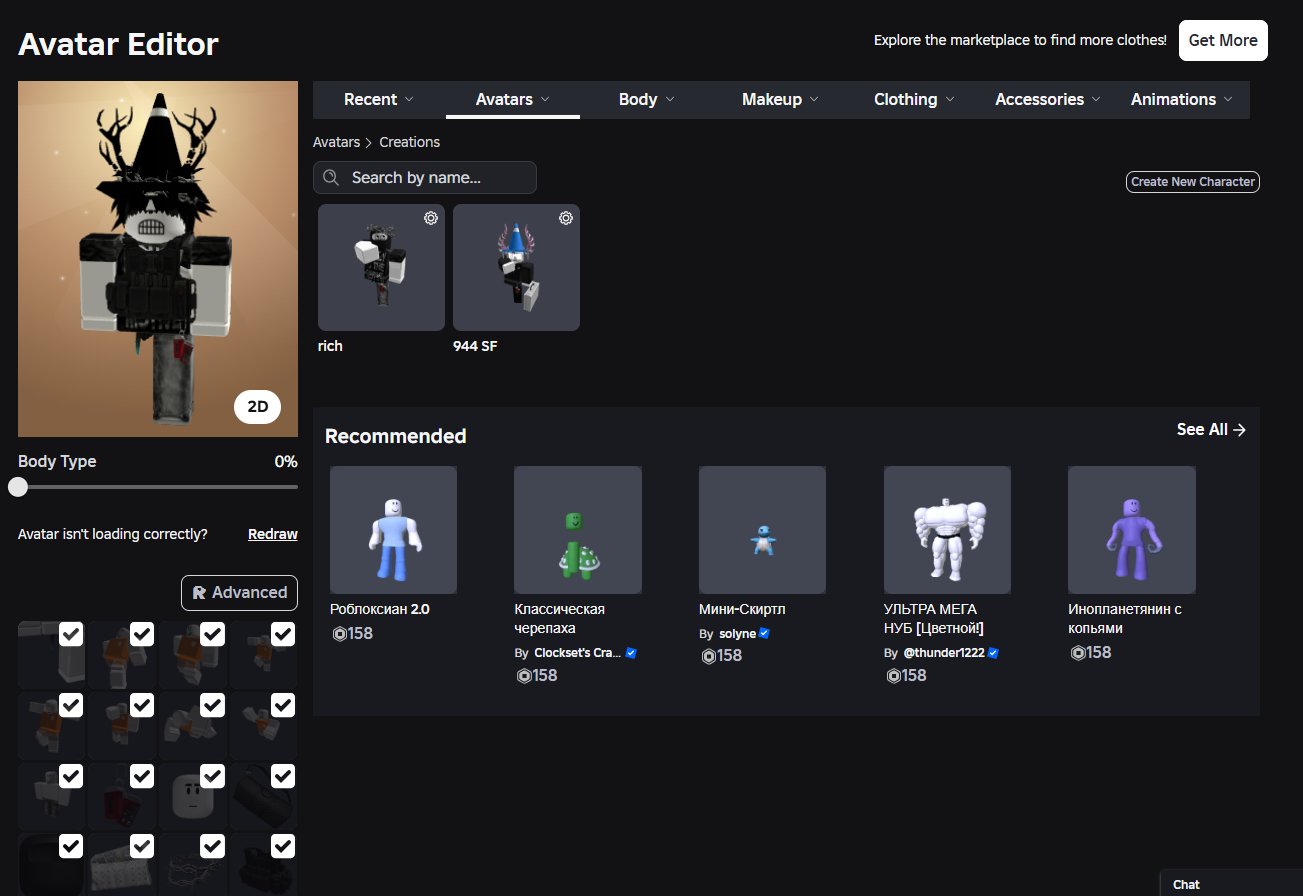1303x896 pixels.
Task: Expand the Animations category dropdown
Action: [1182, 99]
